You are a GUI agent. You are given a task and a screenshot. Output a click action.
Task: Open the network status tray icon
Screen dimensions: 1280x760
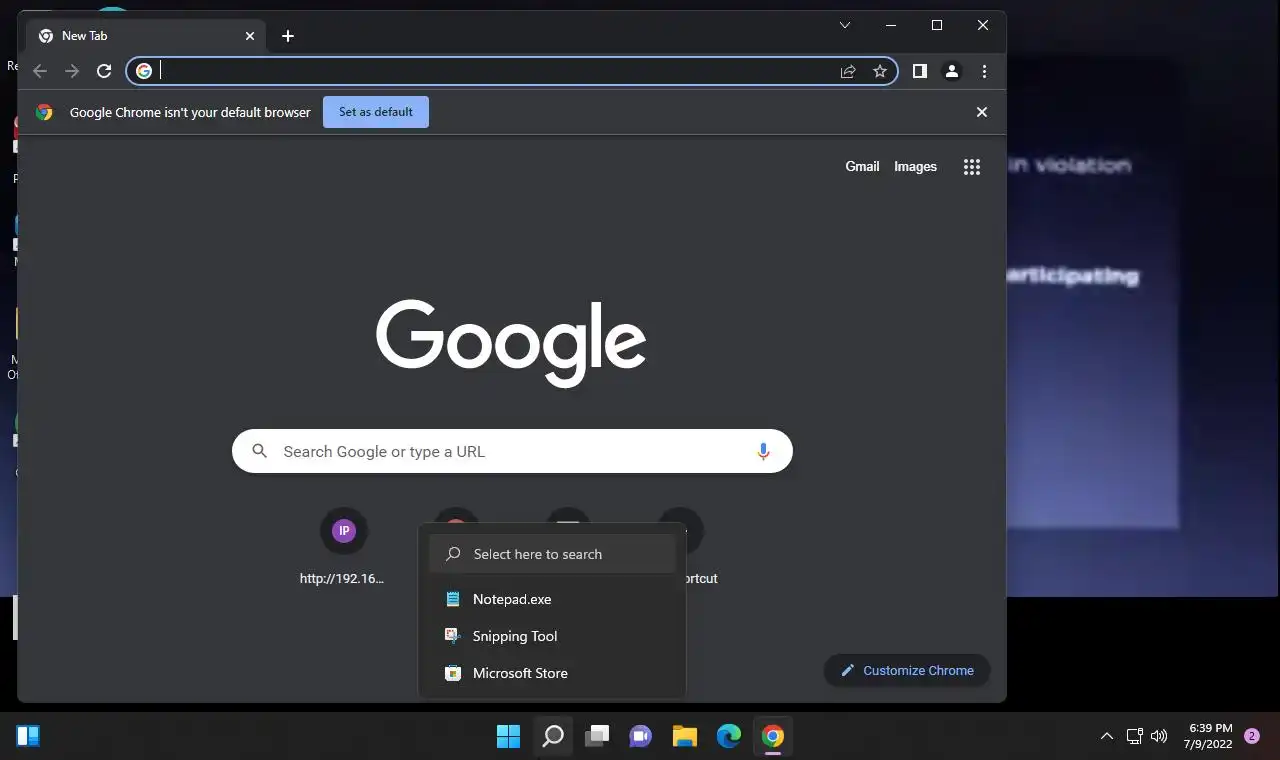[x=1135, y=736]
